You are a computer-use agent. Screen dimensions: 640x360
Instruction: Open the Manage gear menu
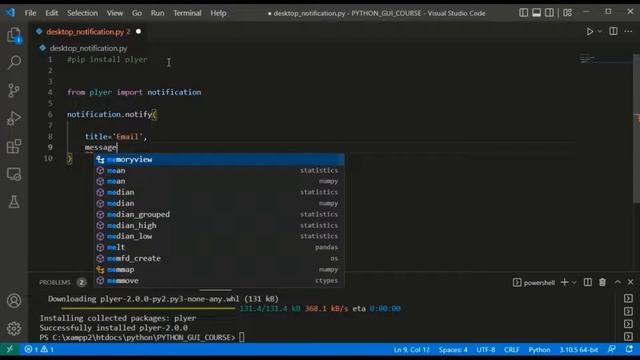tap(14, 329)
